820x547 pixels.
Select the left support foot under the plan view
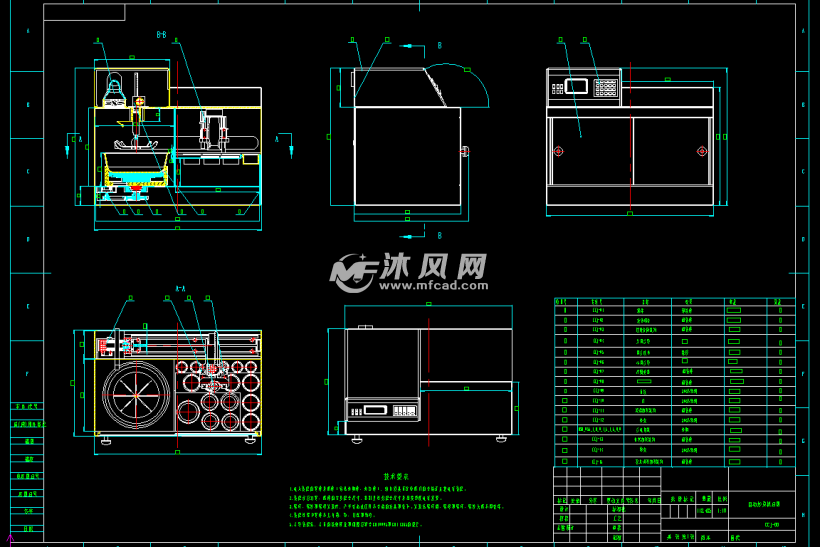105,438
